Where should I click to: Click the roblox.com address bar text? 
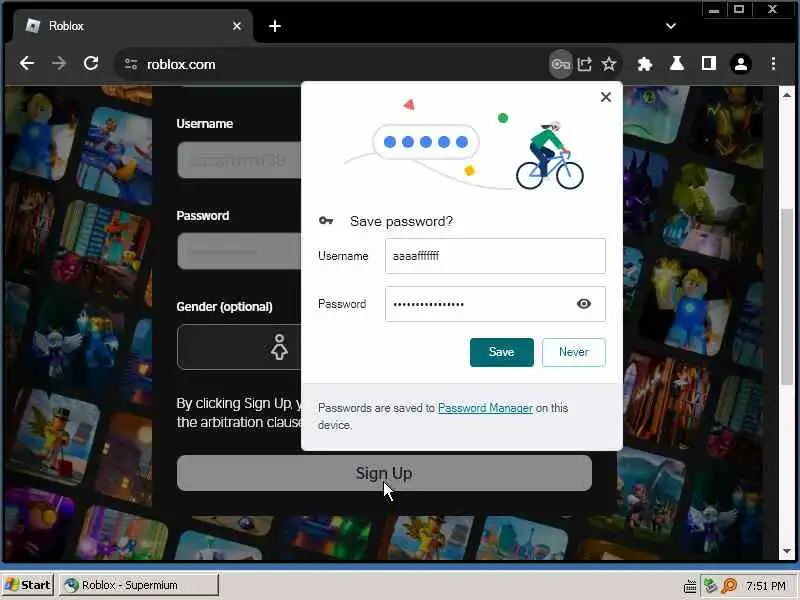coord(181,64)
